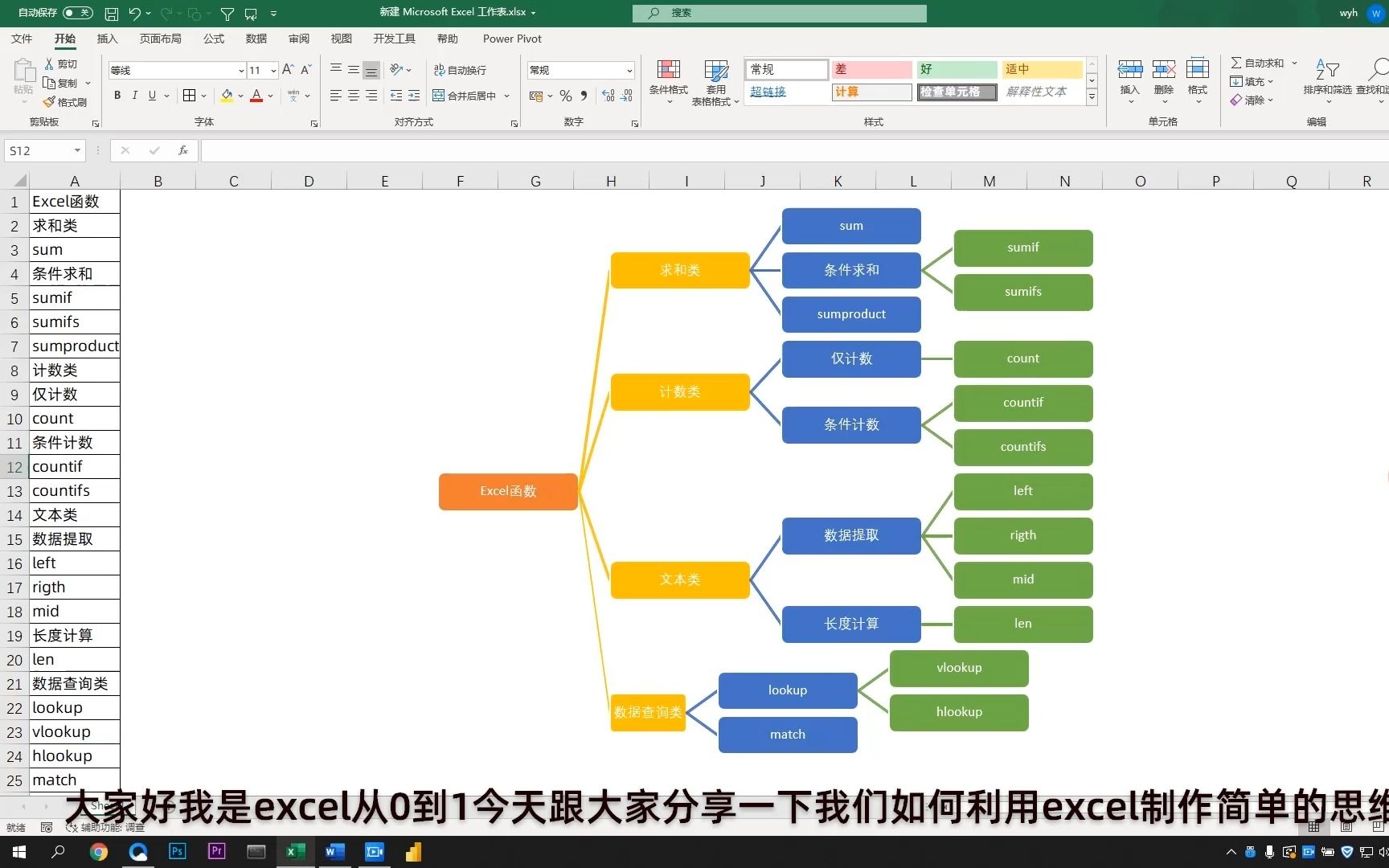Open the 填充 fill dropdown
The width and height of the screenshot is (1389, 868).
1252,81
